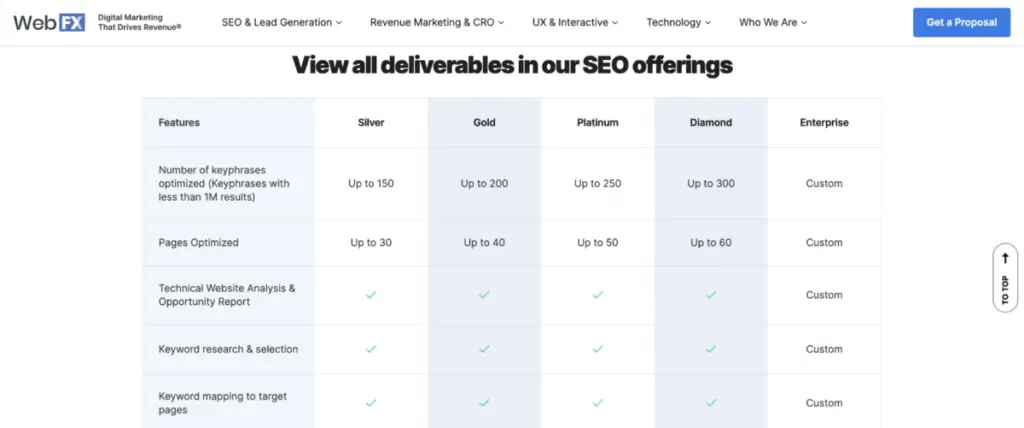
Task: Click the WebFX logo
Action: (48, 22)
